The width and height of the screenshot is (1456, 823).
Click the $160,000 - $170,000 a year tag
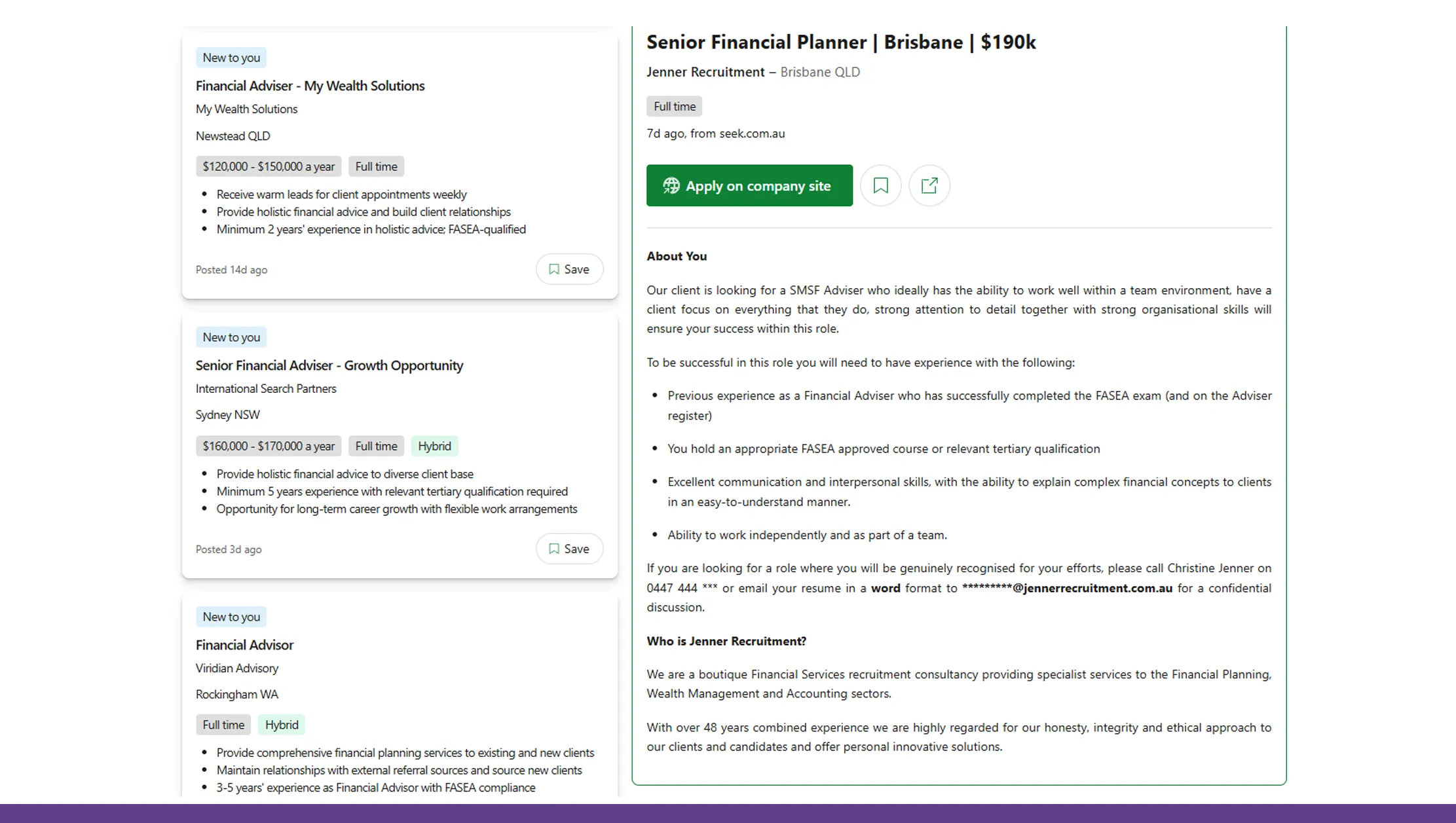[269, 446]
